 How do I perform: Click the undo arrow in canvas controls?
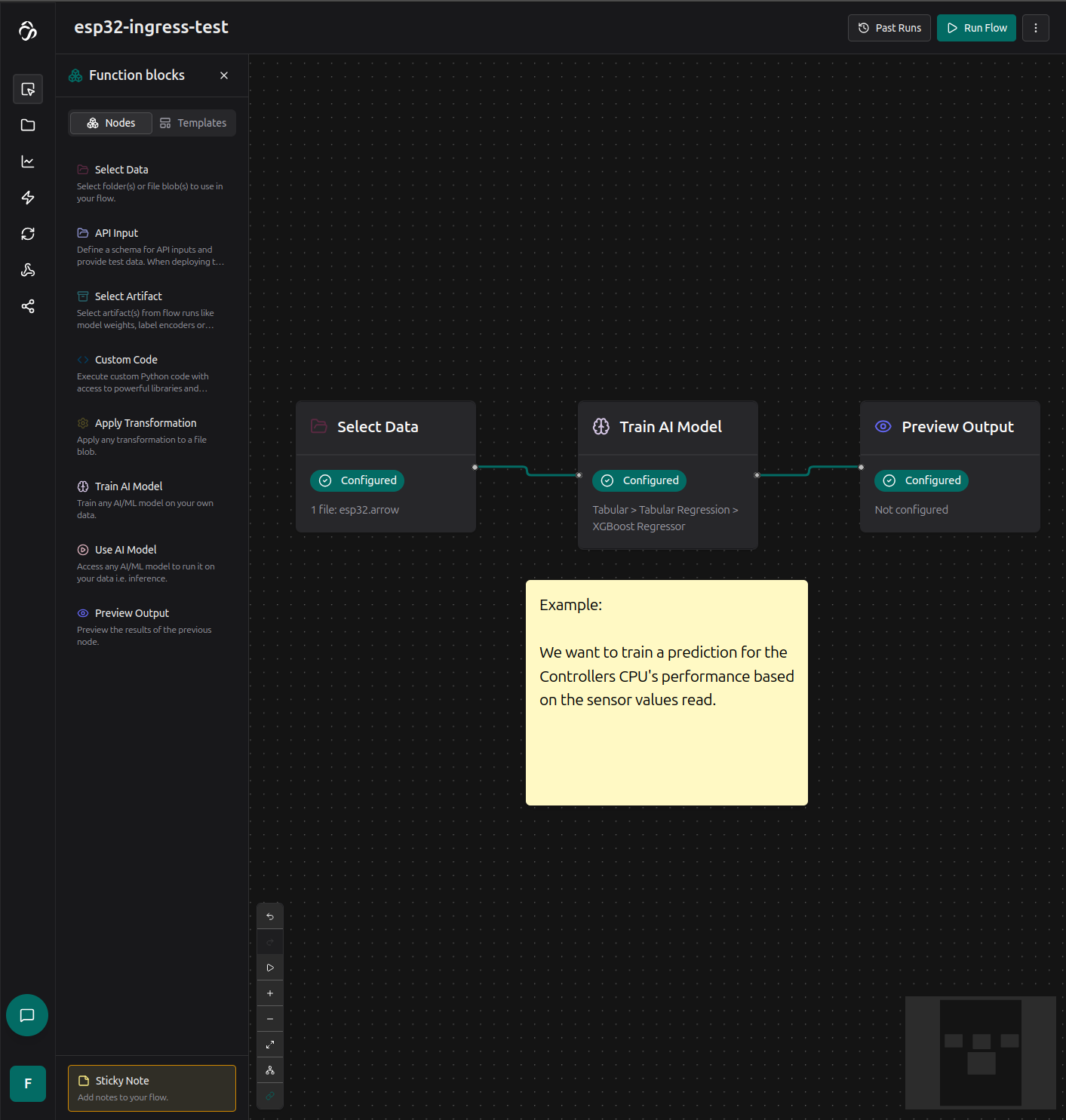(270, 916)
